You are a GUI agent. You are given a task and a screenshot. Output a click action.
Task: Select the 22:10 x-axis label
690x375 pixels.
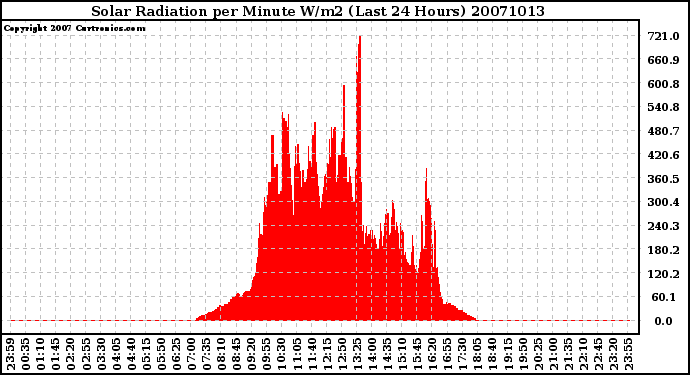click(x=583, y=354)
